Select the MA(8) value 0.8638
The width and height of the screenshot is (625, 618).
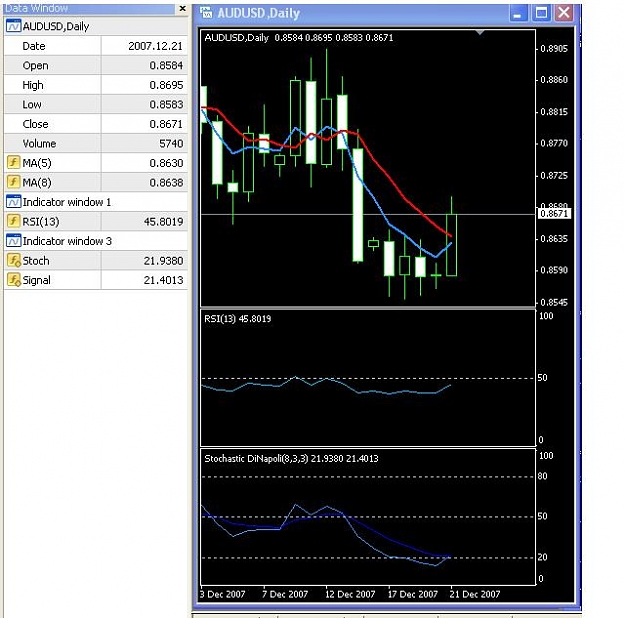coord(166,183)
